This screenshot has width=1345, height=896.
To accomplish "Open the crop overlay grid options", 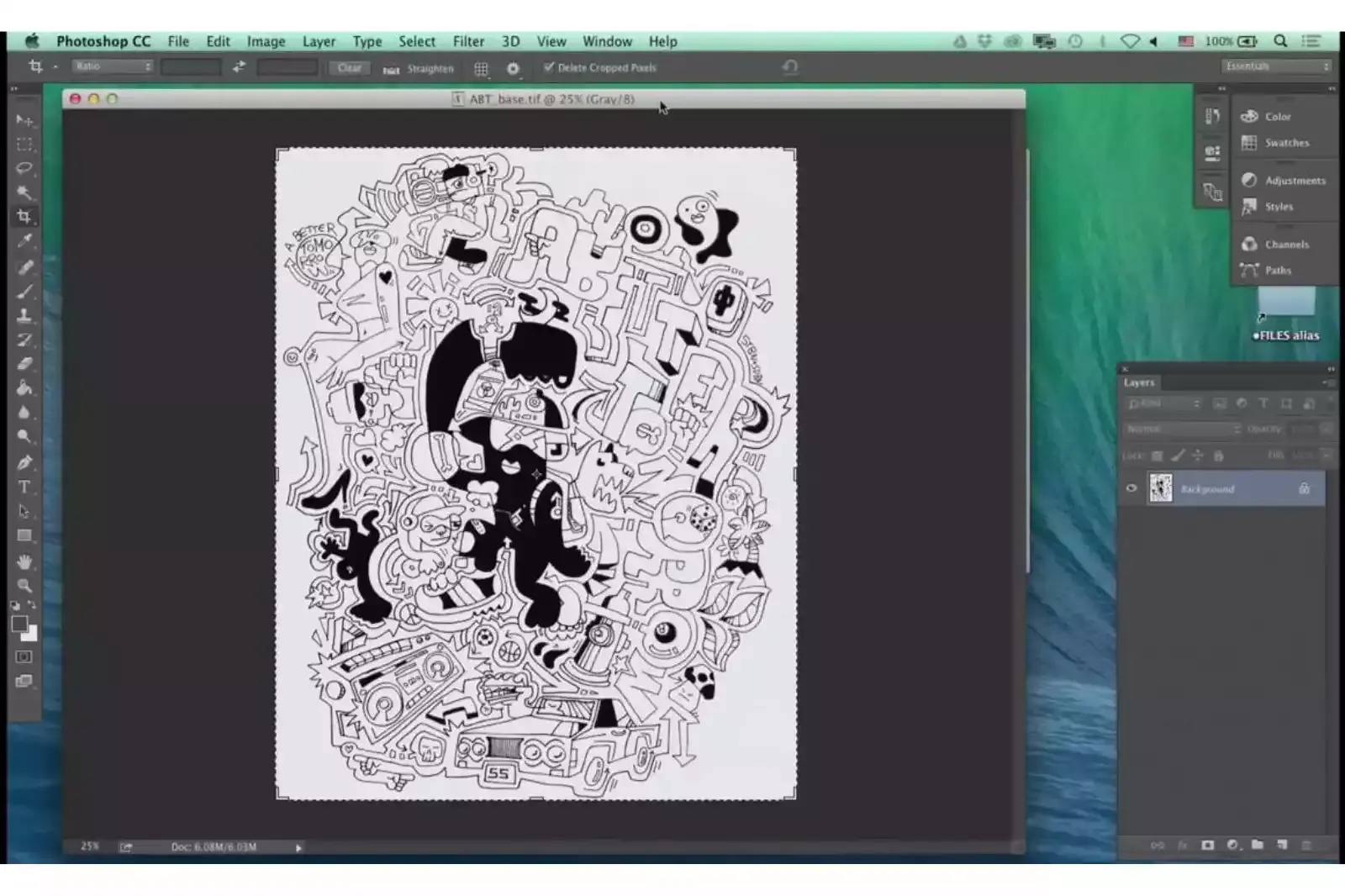I will [x=481, y=68].
